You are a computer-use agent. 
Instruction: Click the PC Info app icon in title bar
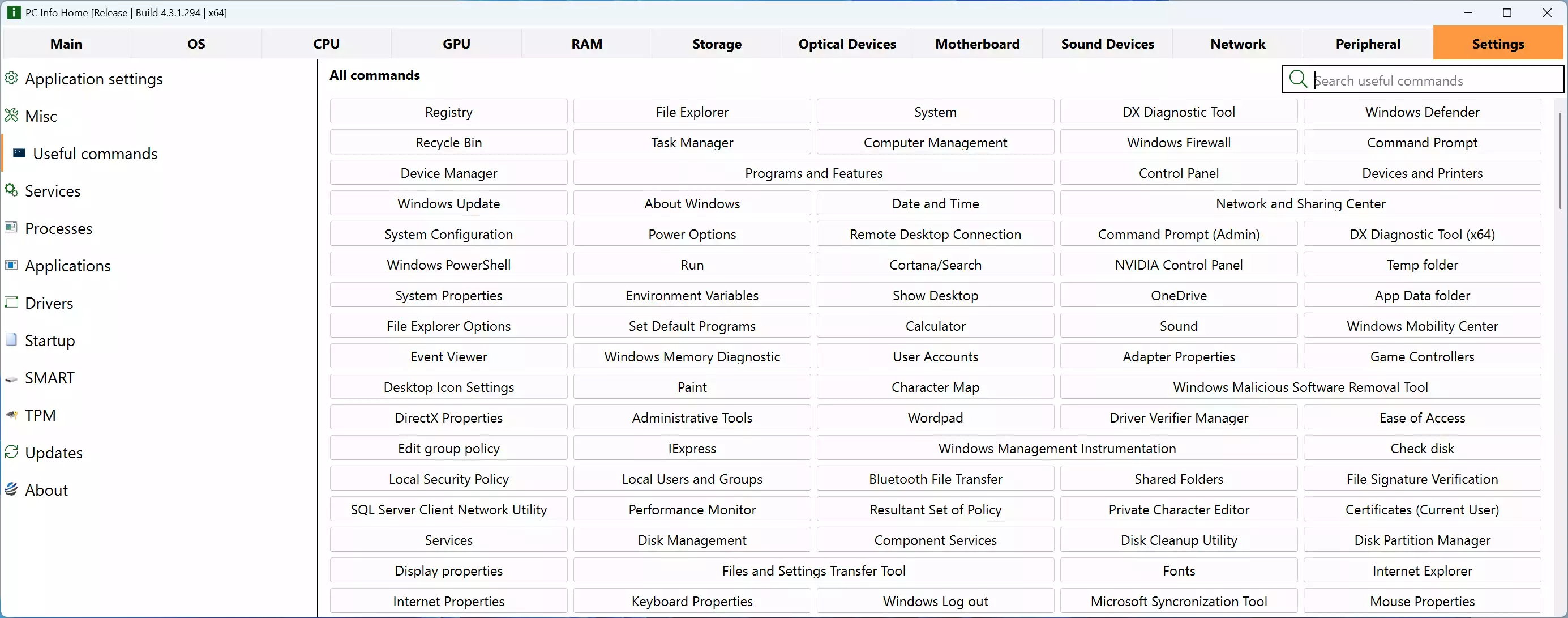click(x=14, y=12)
